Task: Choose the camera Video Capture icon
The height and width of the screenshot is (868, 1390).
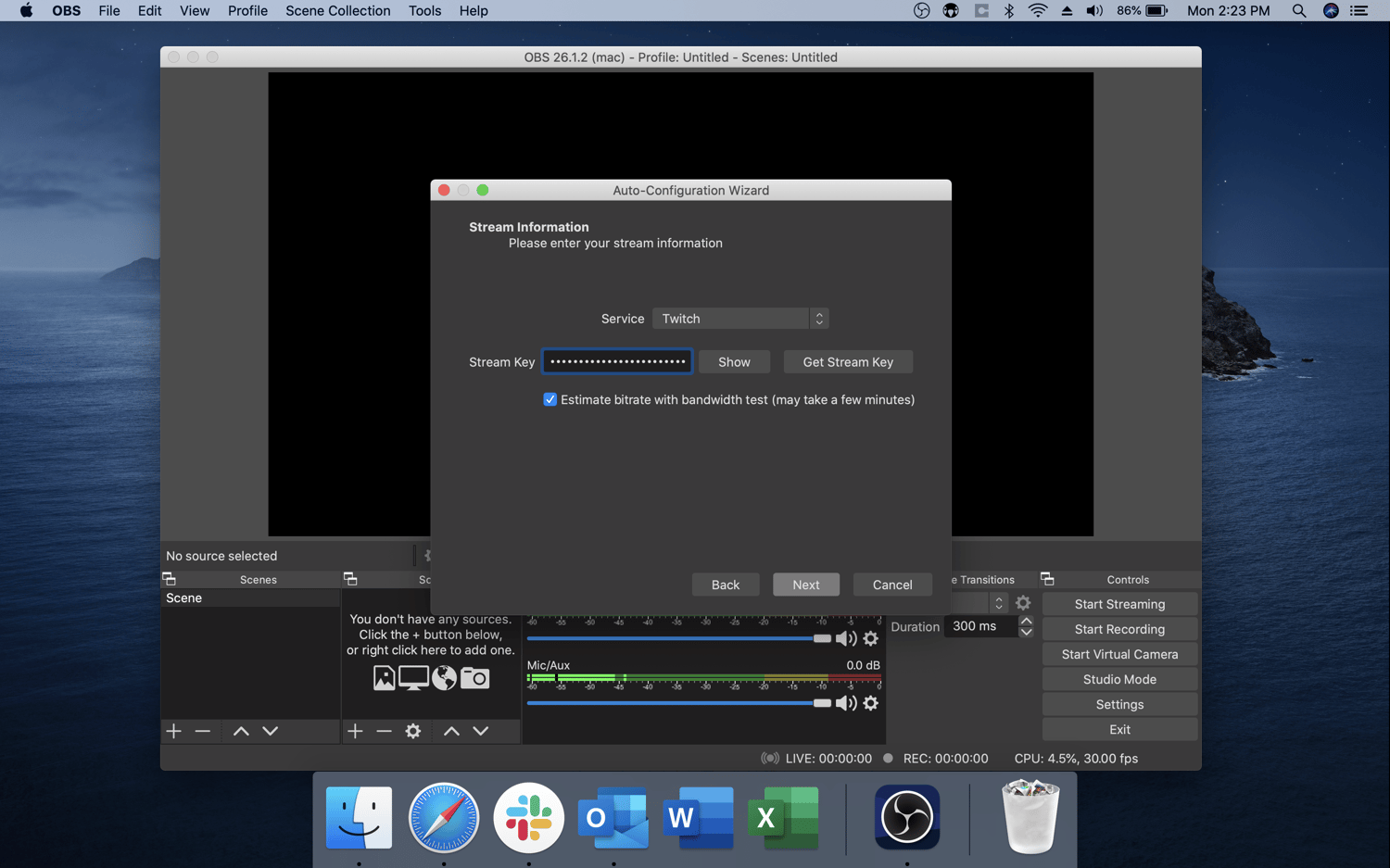Action: tap(474, 677)
